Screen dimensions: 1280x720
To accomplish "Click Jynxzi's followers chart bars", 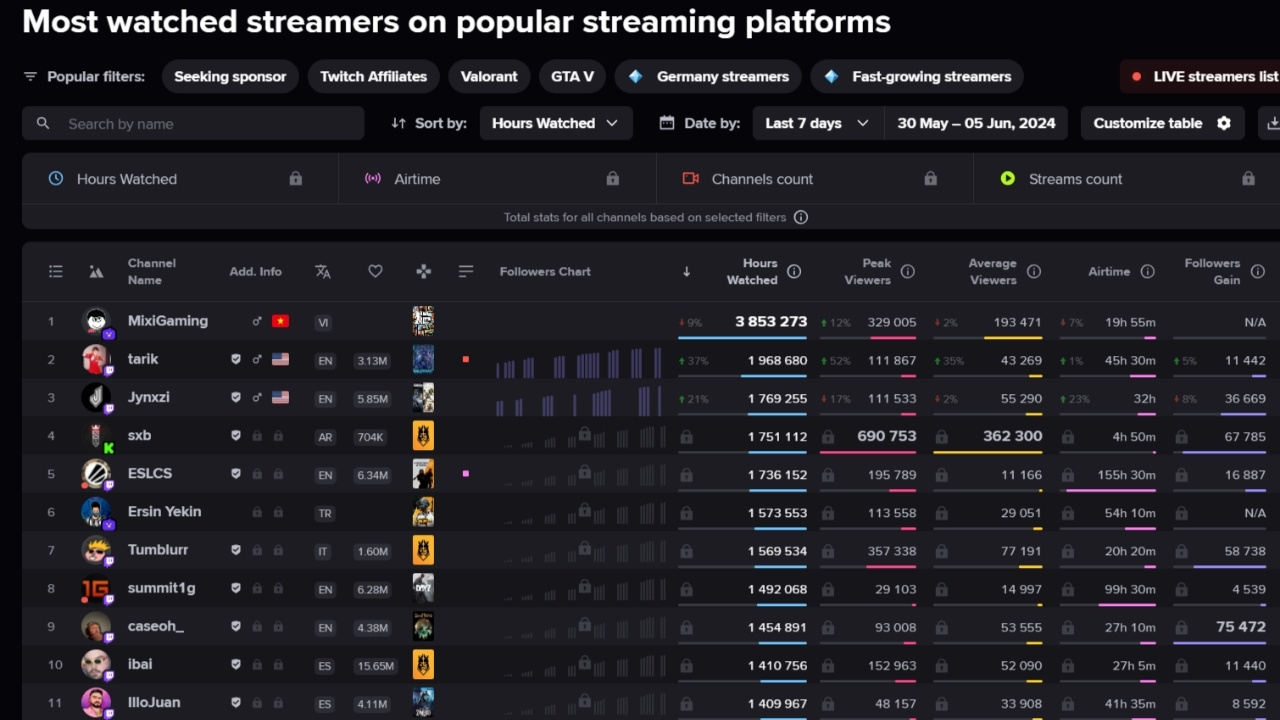I will coord(579,400).
